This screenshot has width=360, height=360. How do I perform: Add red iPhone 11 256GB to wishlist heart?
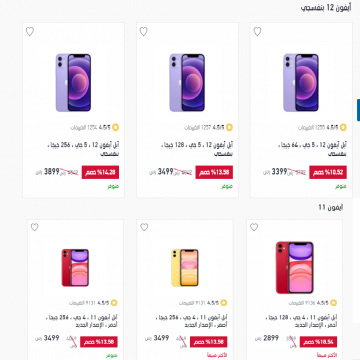(x=34, y=227)
